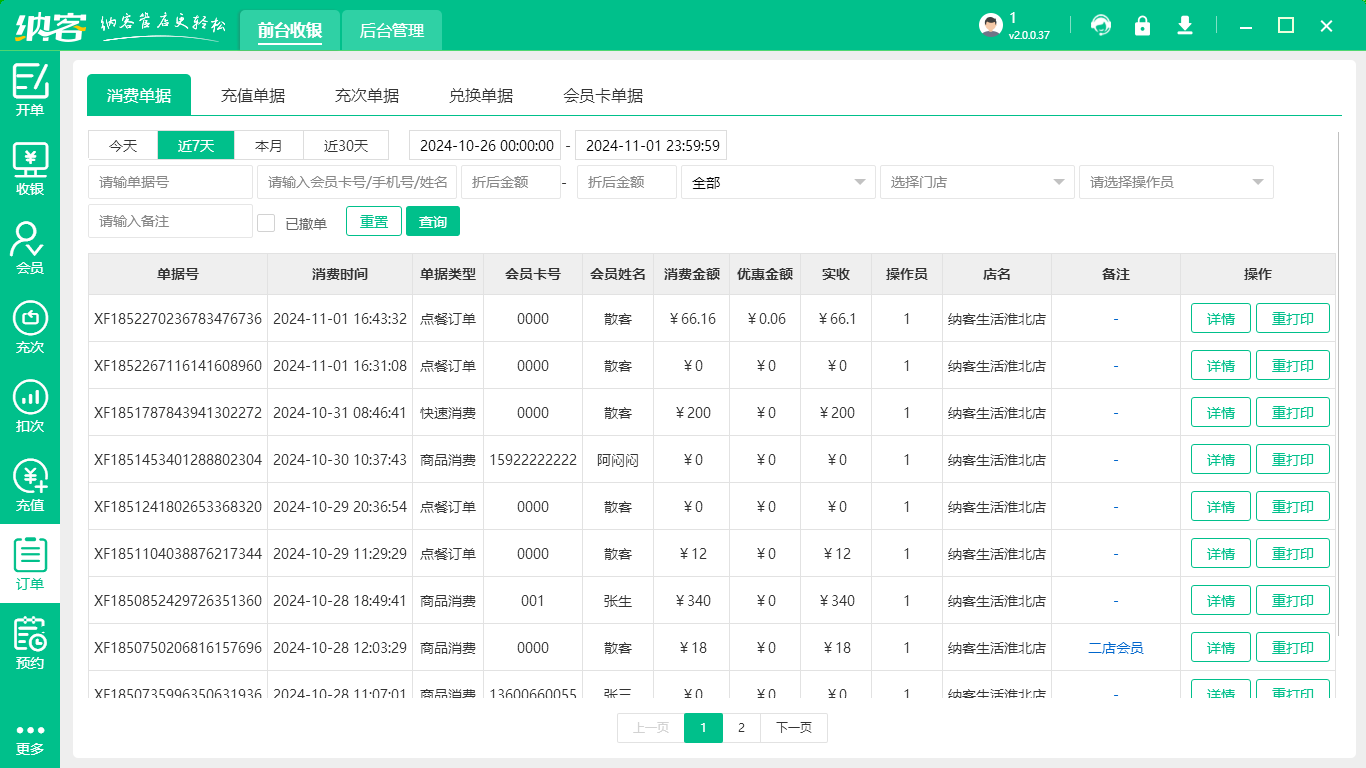This screenshot has width=1366, height=768.
Task: Open the 二店会员 remark link
Action: pos(1115,647)
